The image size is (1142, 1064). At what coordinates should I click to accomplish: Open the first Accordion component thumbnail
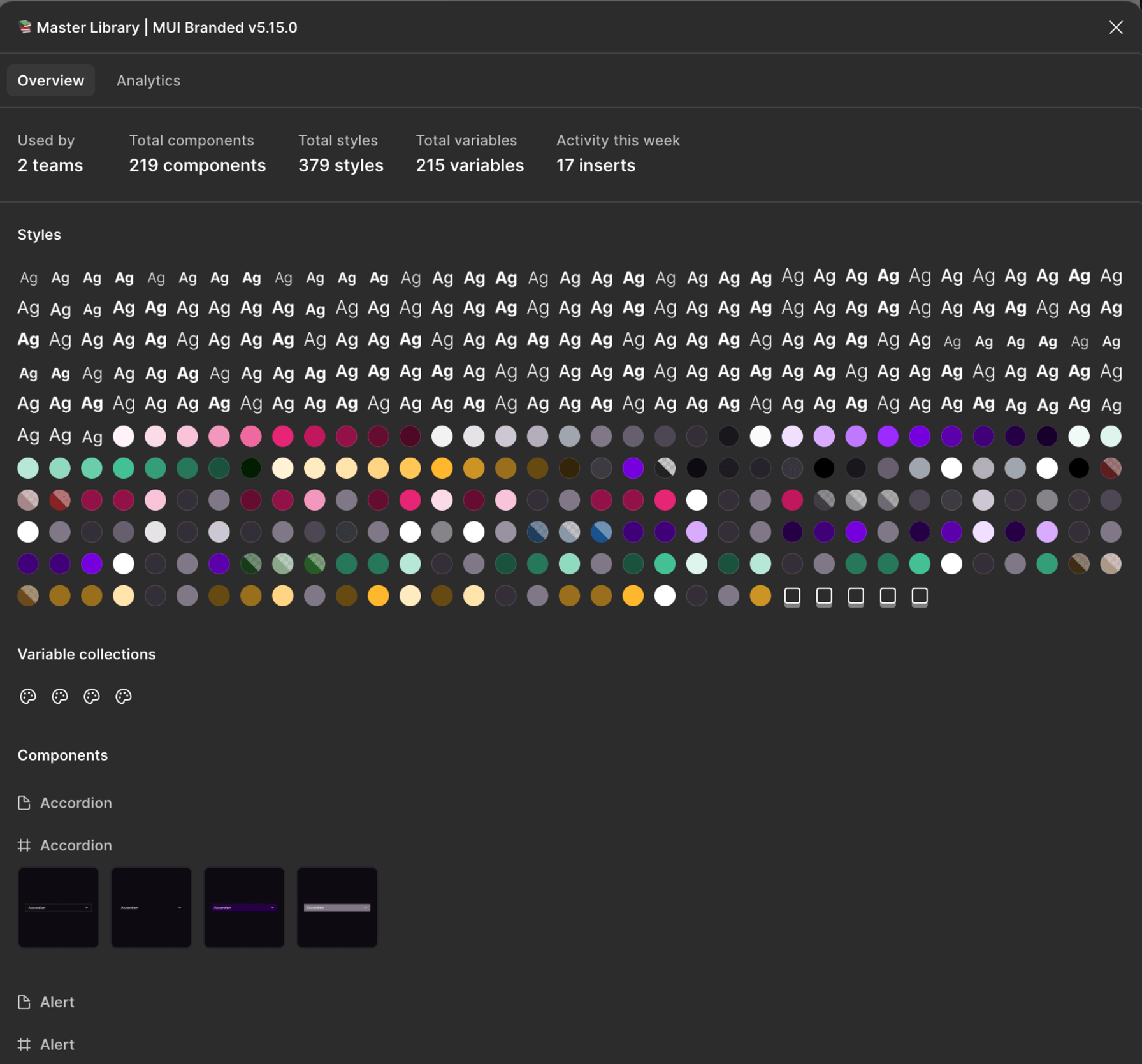coord(58,907)
